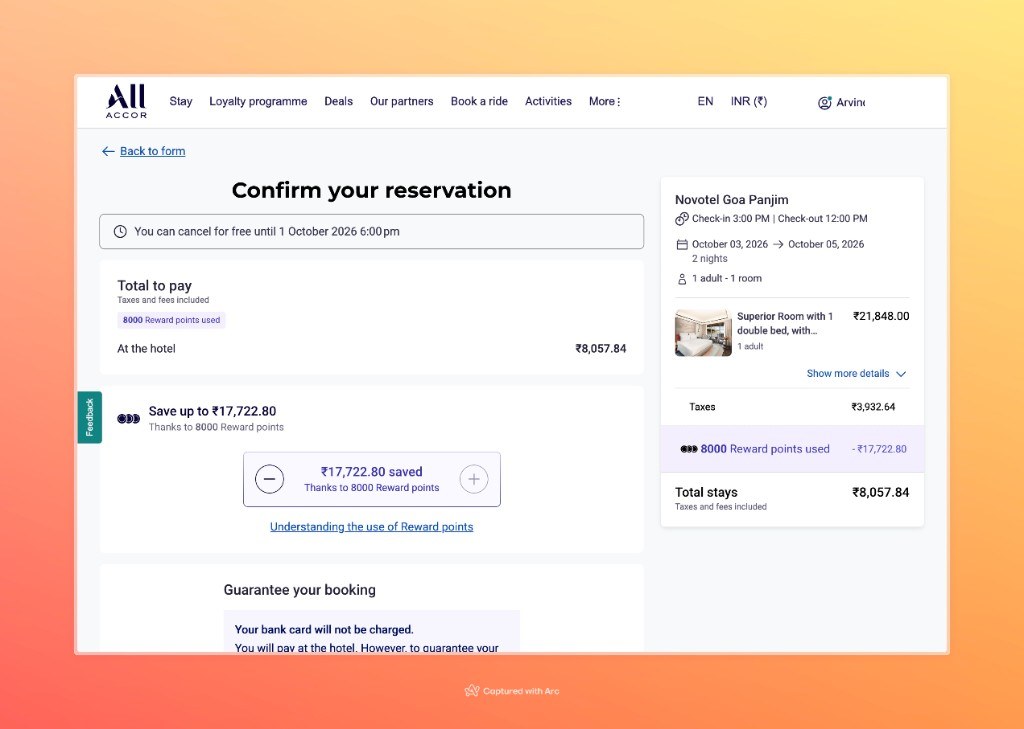This screenshot has height=729, width=1024.
Task: Open Book a ride menu
Action: [x=479, y=101]
